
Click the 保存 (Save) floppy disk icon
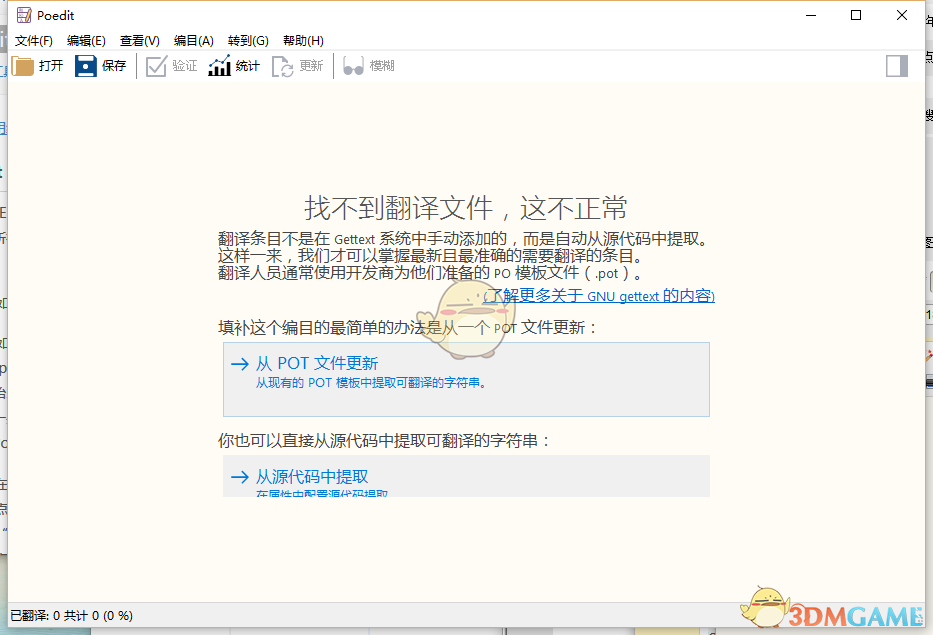click(x=86, y=66)
